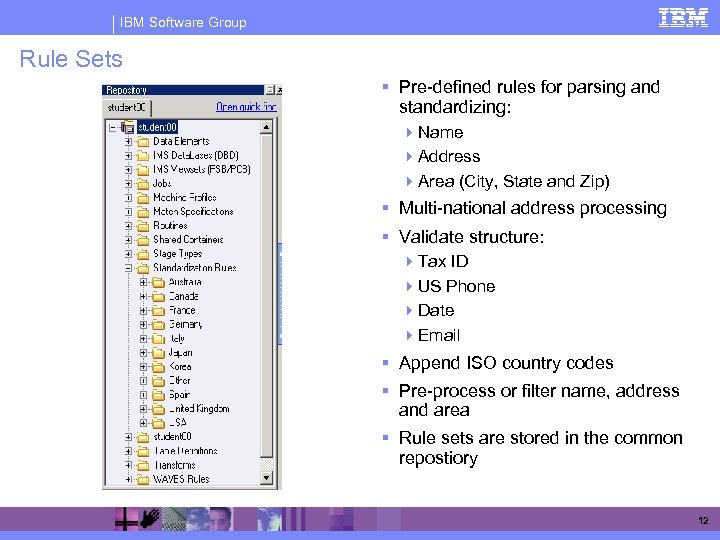Image resolution: width=720 pixels, height=540 pixels.
Task: Click the 'Append ISO country codes' bullet
Action: pos(506,363)
